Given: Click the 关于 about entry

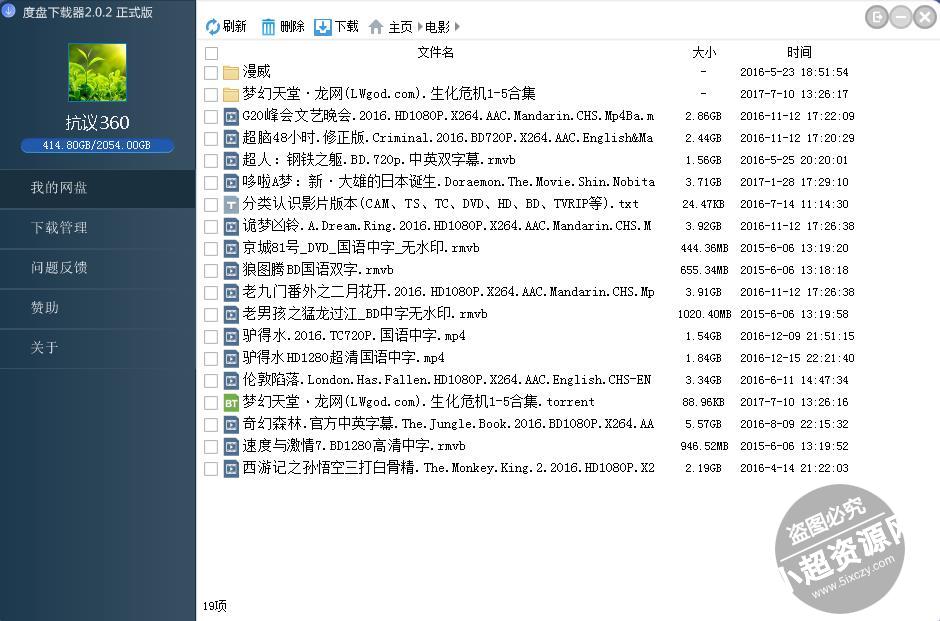Looking at the screenshot, I should (x=44, y=347).
